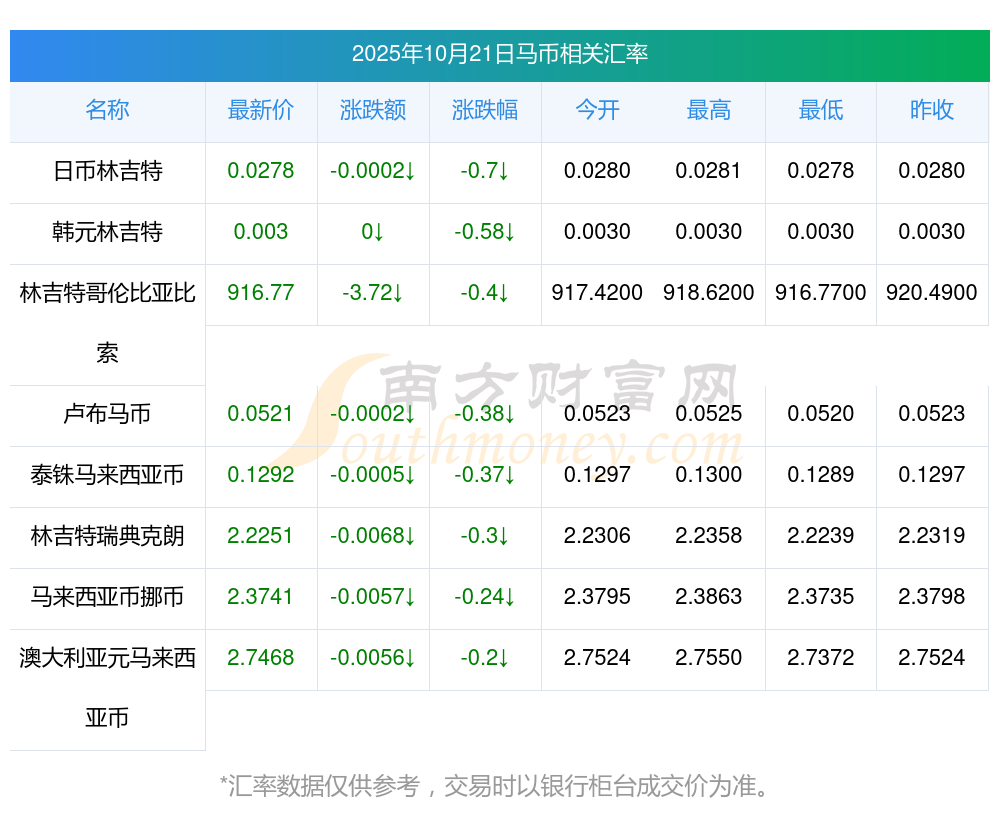The width and height of the screenshot is (1000, 817).
Task: Click the row name 林吉特哥伦比亚比索
Action: point(107,323)
